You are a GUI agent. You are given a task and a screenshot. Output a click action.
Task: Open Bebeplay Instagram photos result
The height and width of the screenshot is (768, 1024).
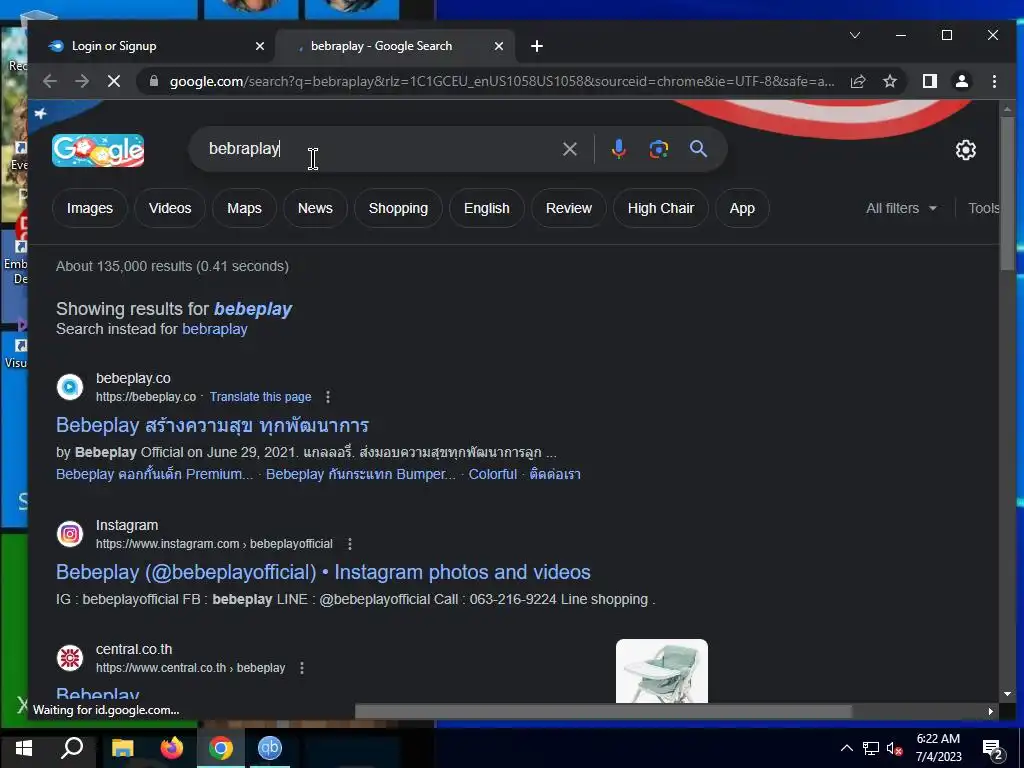click(323, 572)
